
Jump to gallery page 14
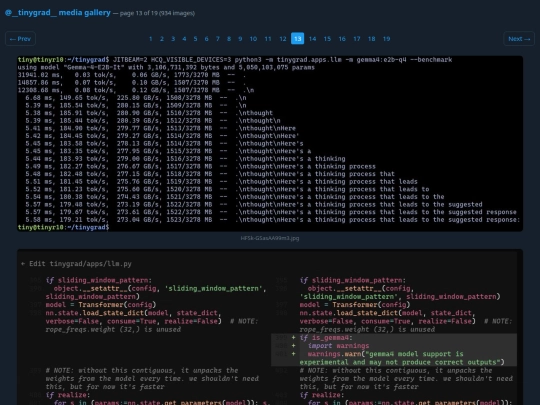click(312, 39)
